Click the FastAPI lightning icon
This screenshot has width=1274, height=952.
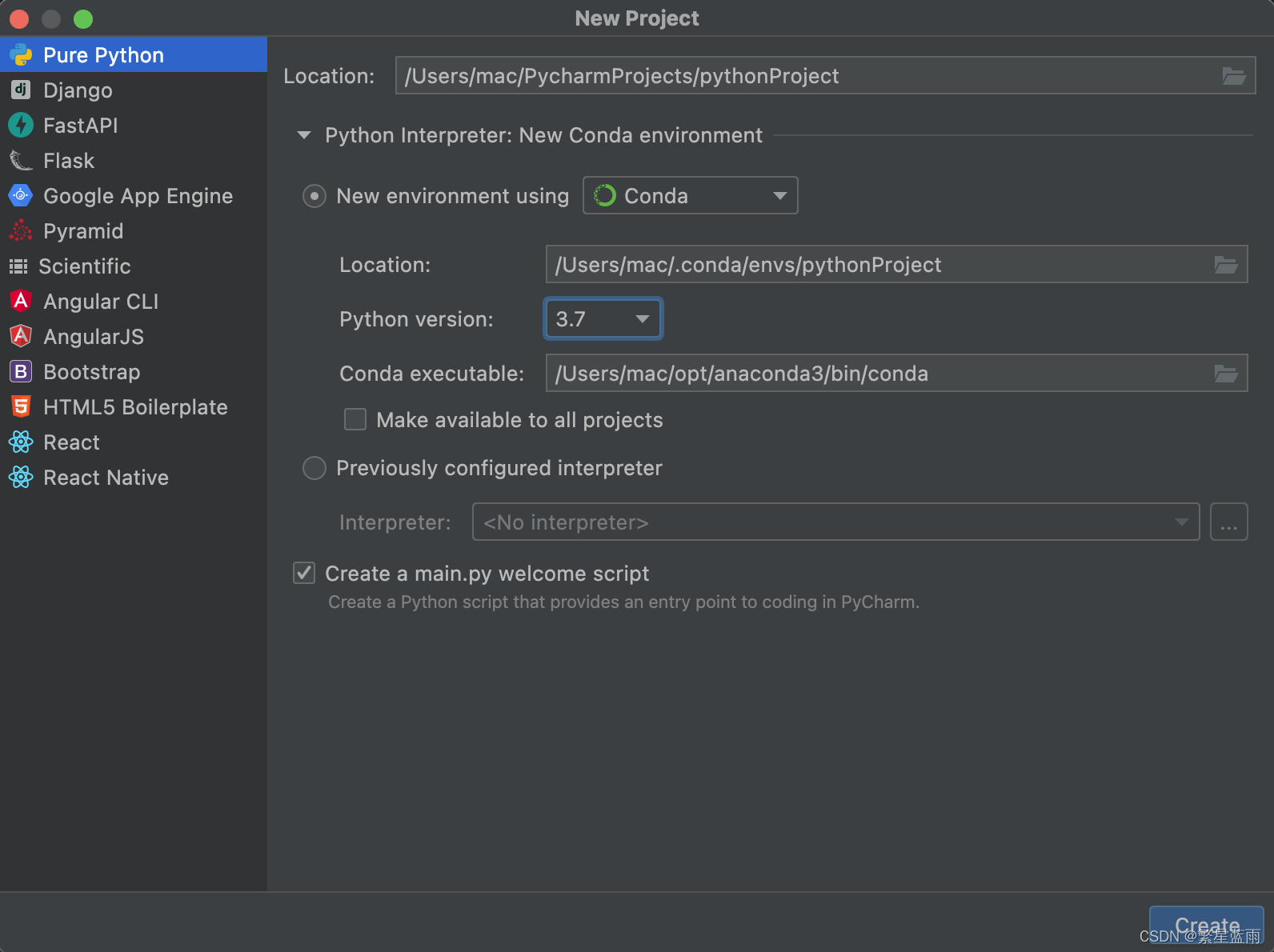[21, 125]
